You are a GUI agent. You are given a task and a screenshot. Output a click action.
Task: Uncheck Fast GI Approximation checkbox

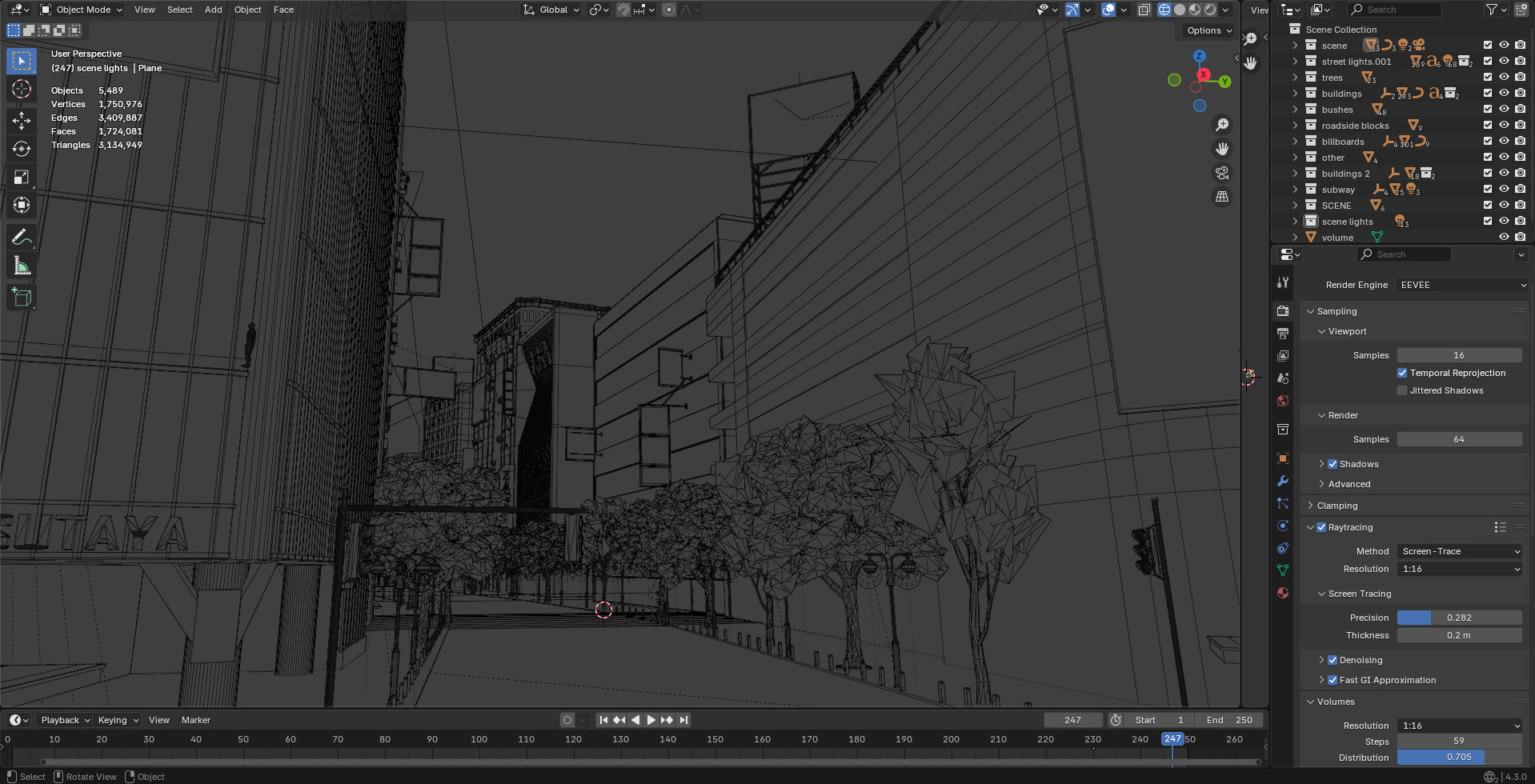click(1333, 680)
